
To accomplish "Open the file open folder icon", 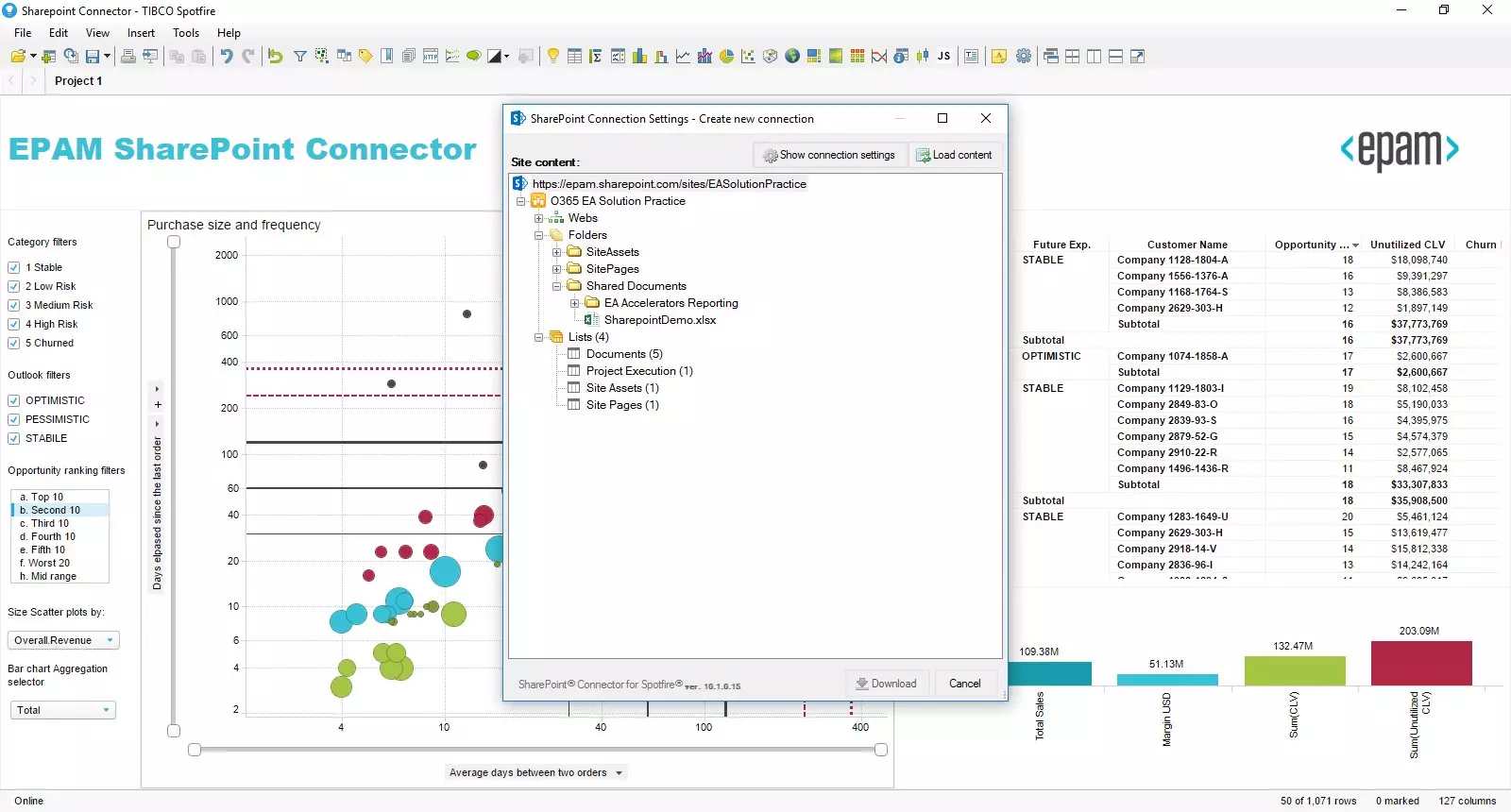I will click(18, 57).
